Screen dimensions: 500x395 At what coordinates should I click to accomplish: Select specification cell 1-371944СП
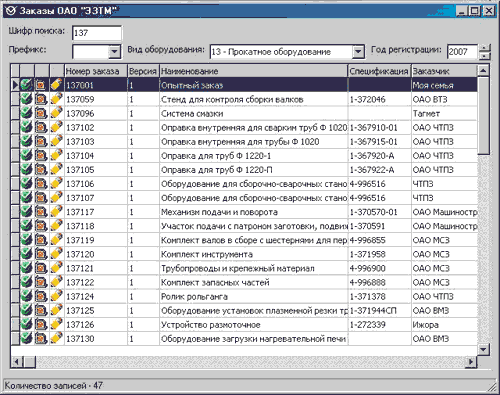[379, 310]
